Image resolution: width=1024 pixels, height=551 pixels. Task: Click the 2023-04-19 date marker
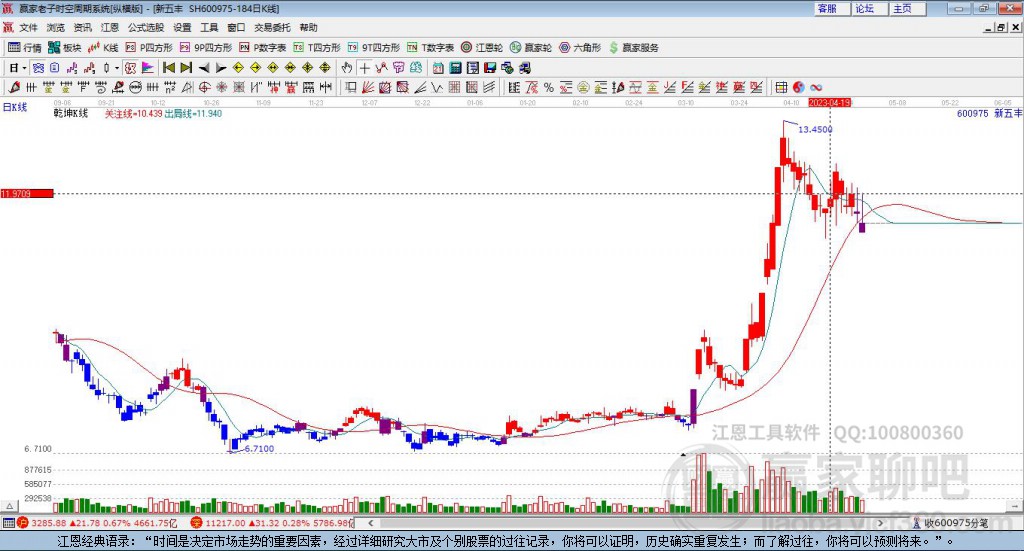829,102
